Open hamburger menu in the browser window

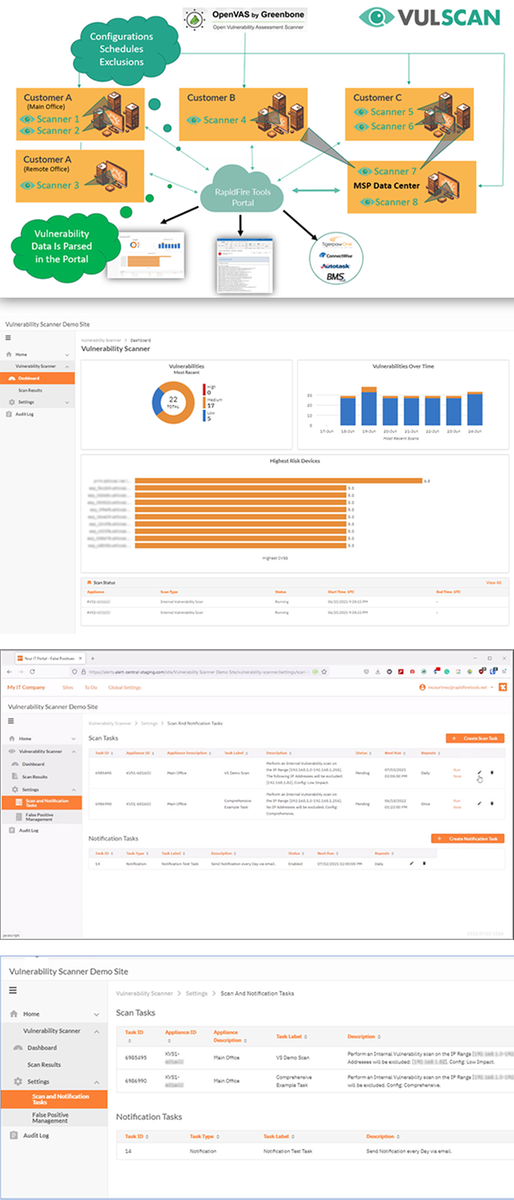[10, 721]
